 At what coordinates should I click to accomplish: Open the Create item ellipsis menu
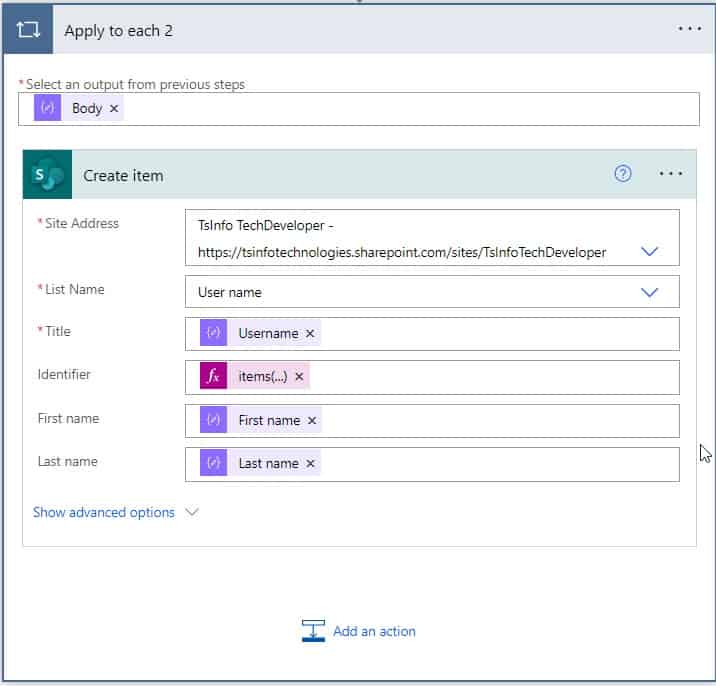click(670, 174)
